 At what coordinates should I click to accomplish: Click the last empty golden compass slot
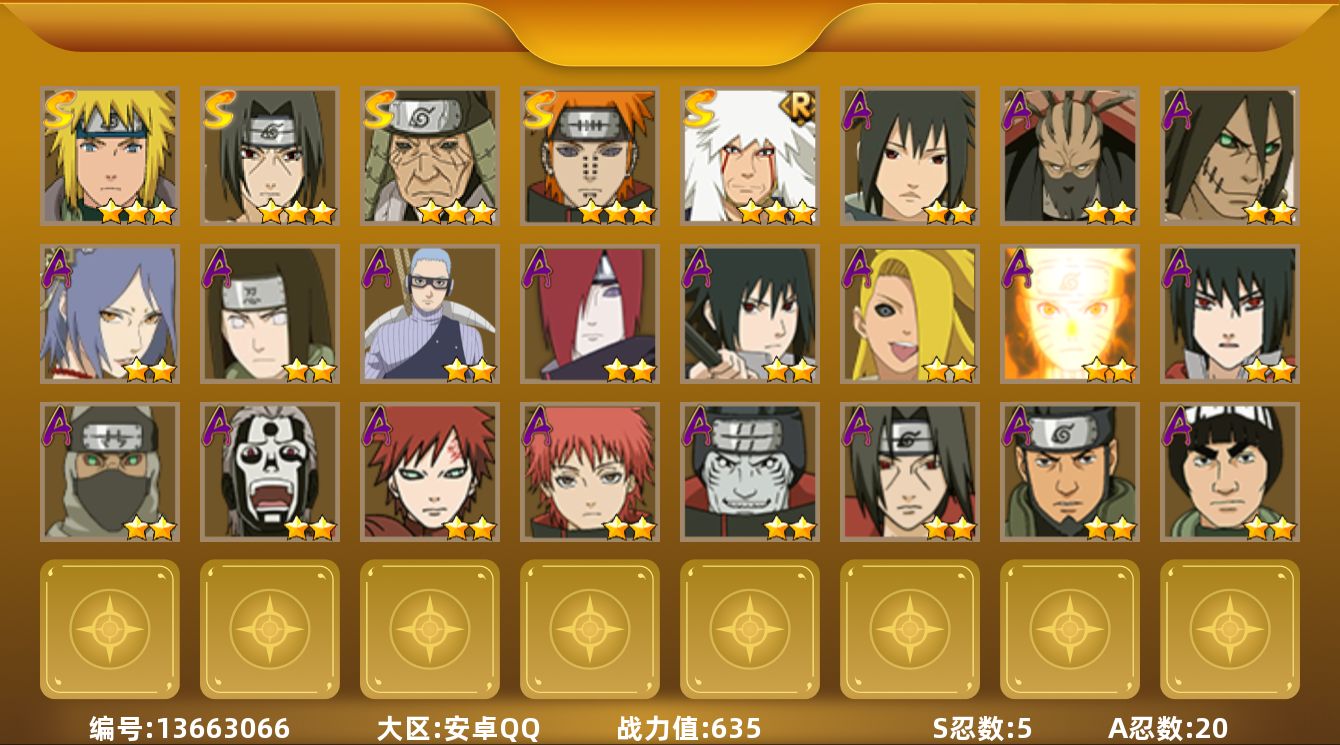click(1230, 629)
